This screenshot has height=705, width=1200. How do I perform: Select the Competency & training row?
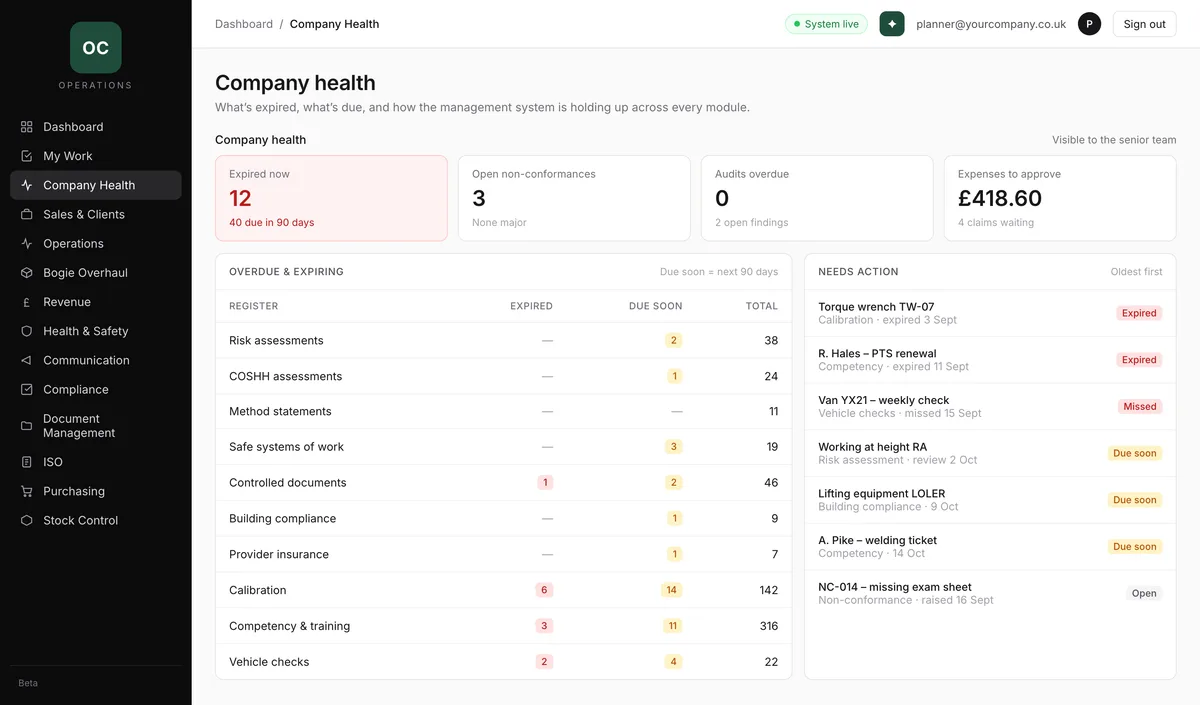coord(503,626)
